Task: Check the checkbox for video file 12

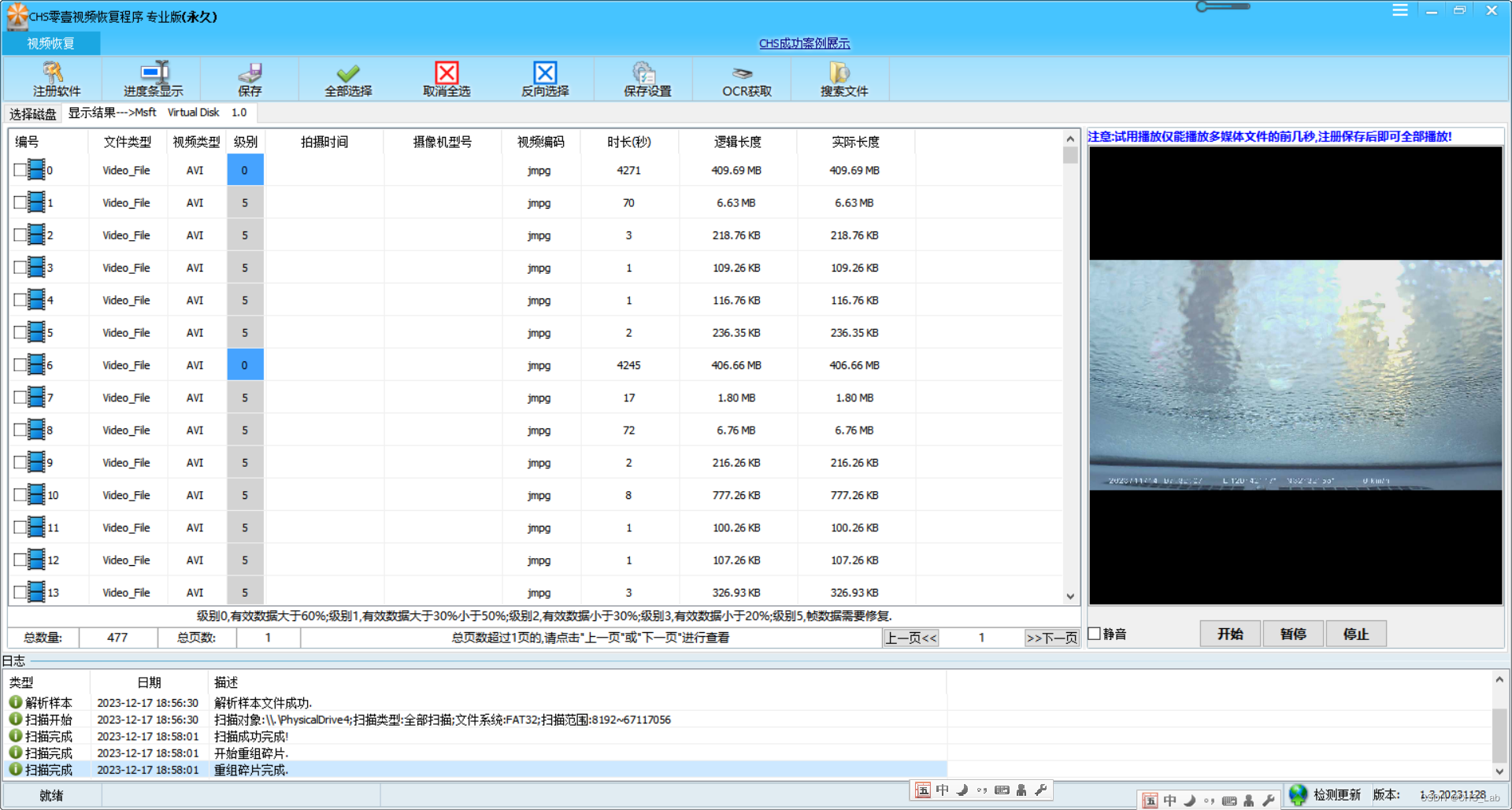Action: 20,560
